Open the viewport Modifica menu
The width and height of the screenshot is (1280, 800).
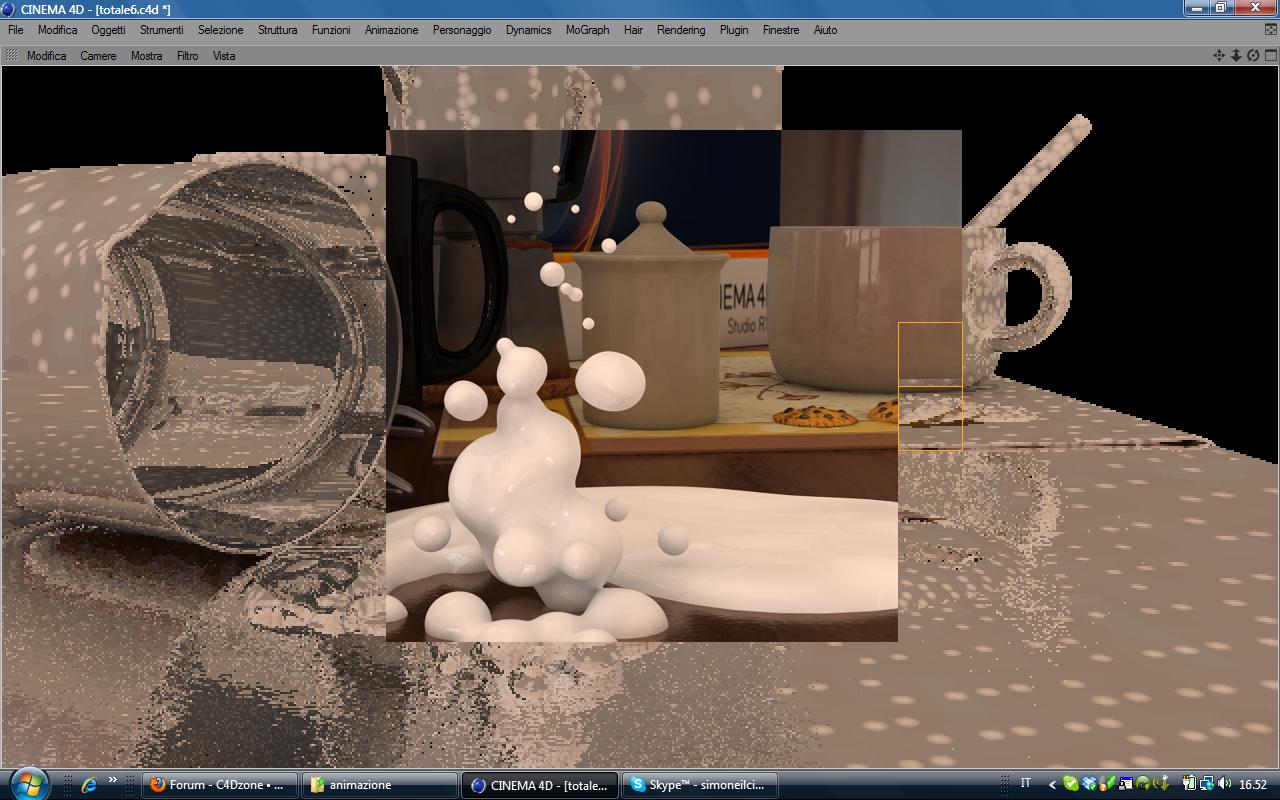46,56
